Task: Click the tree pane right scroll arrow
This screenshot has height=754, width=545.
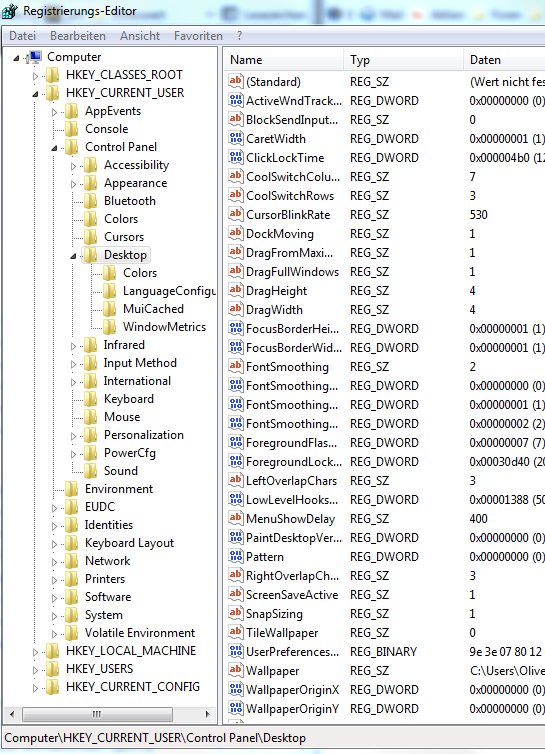Action: tap(208, 714)
